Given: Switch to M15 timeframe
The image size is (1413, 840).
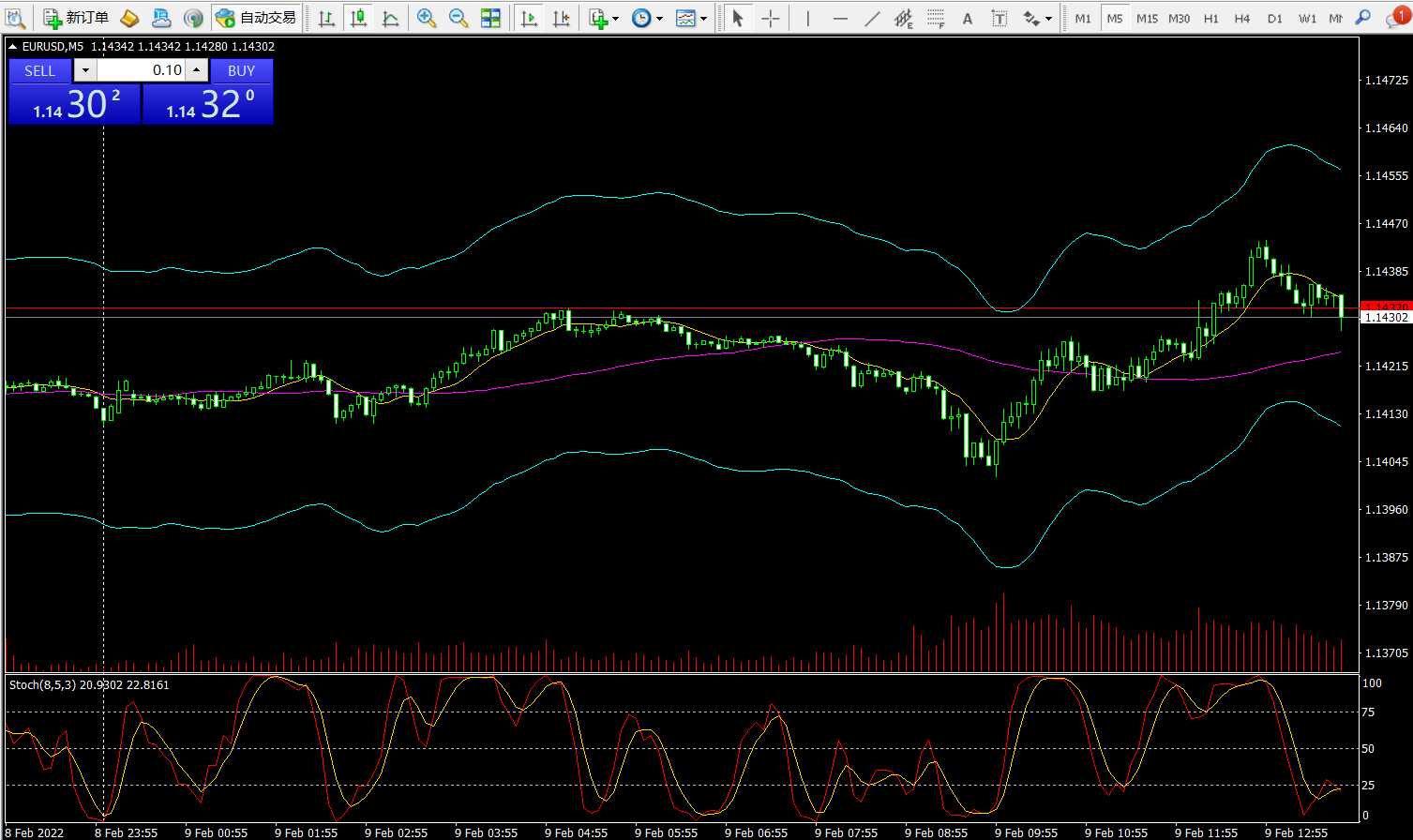Looking at the screenshot, I should tap(1147, 18).
